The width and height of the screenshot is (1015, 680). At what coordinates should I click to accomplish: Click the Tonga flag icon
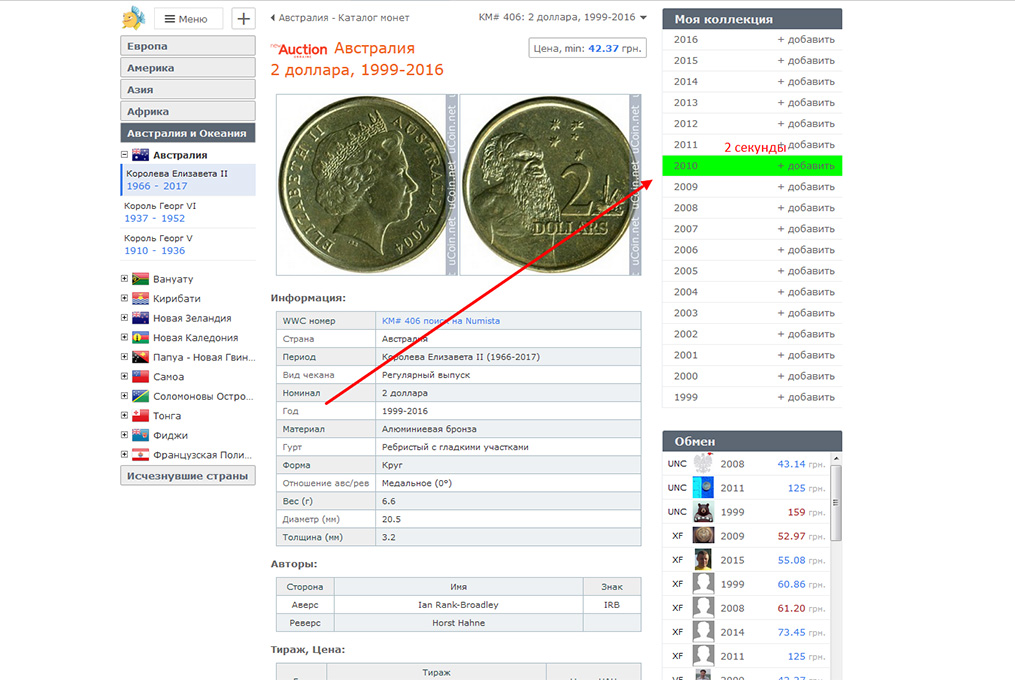click(x=140, y=416)
